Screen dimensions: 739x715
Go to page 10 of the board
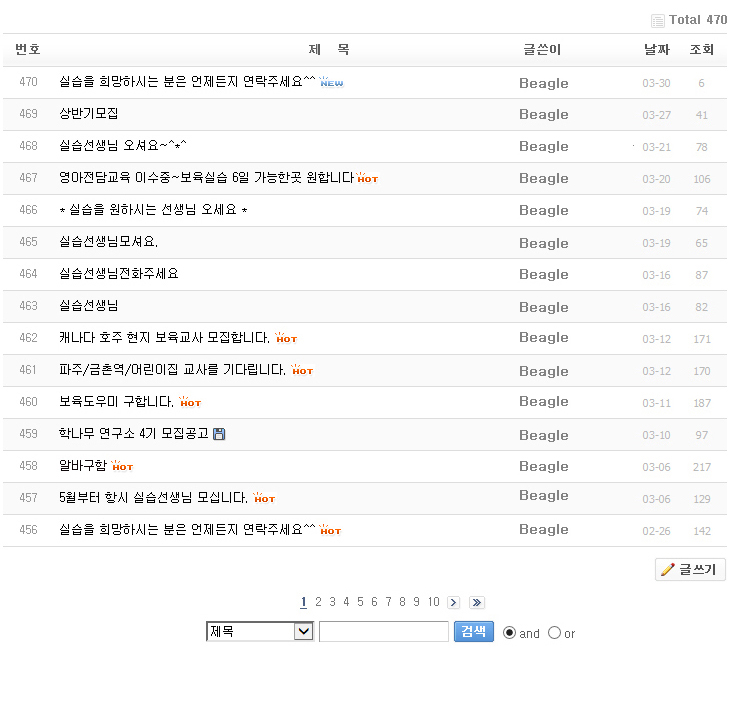(434, 602)
